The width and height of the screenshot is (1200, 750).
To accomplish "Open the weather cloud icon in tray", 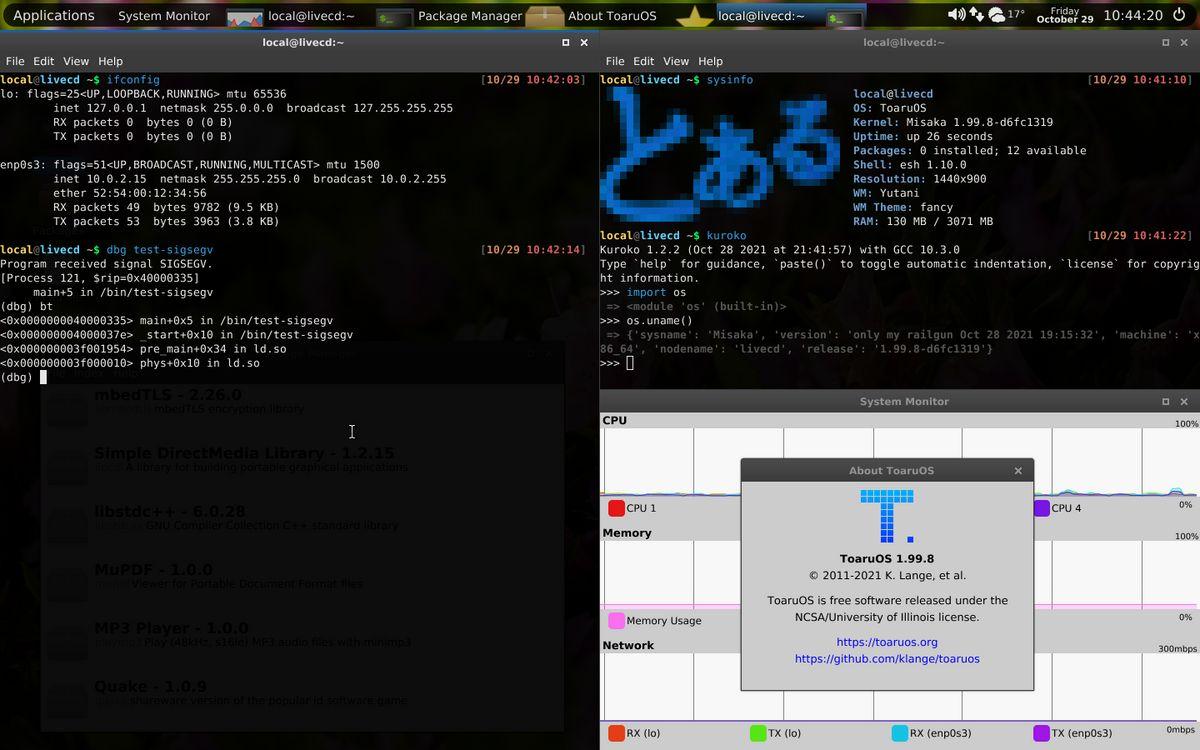I will tap(996, 15).
